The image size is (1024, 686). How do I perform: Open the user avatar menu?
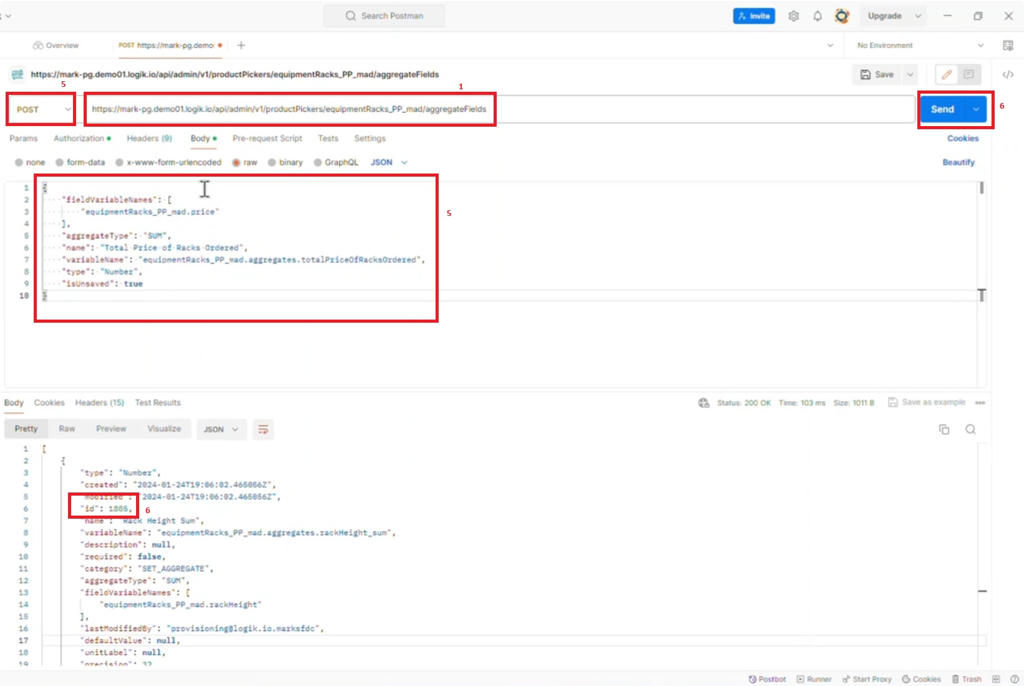coord(842,16)
